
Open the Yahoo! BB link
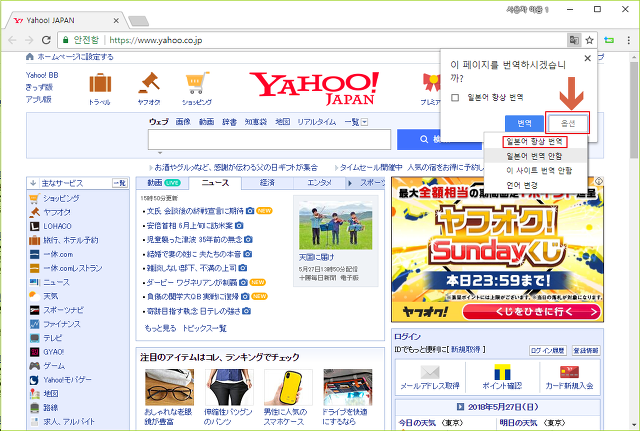point(42,75)
